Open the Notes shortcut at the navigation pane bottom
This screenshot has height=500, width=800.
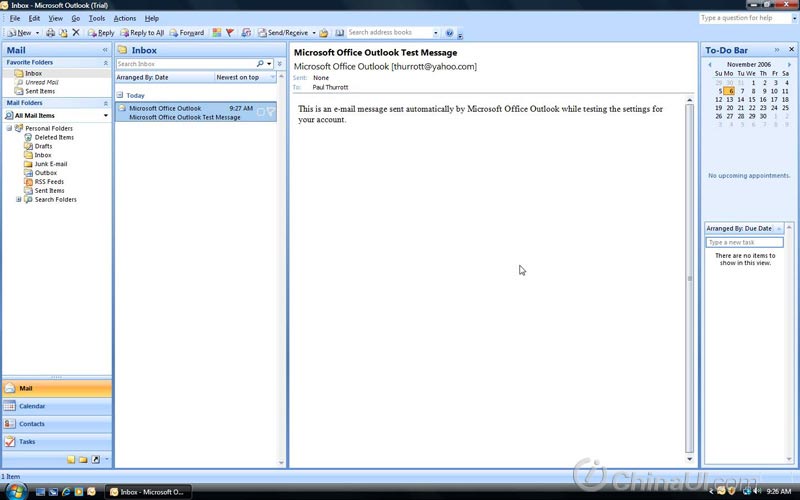click(71, 460)
